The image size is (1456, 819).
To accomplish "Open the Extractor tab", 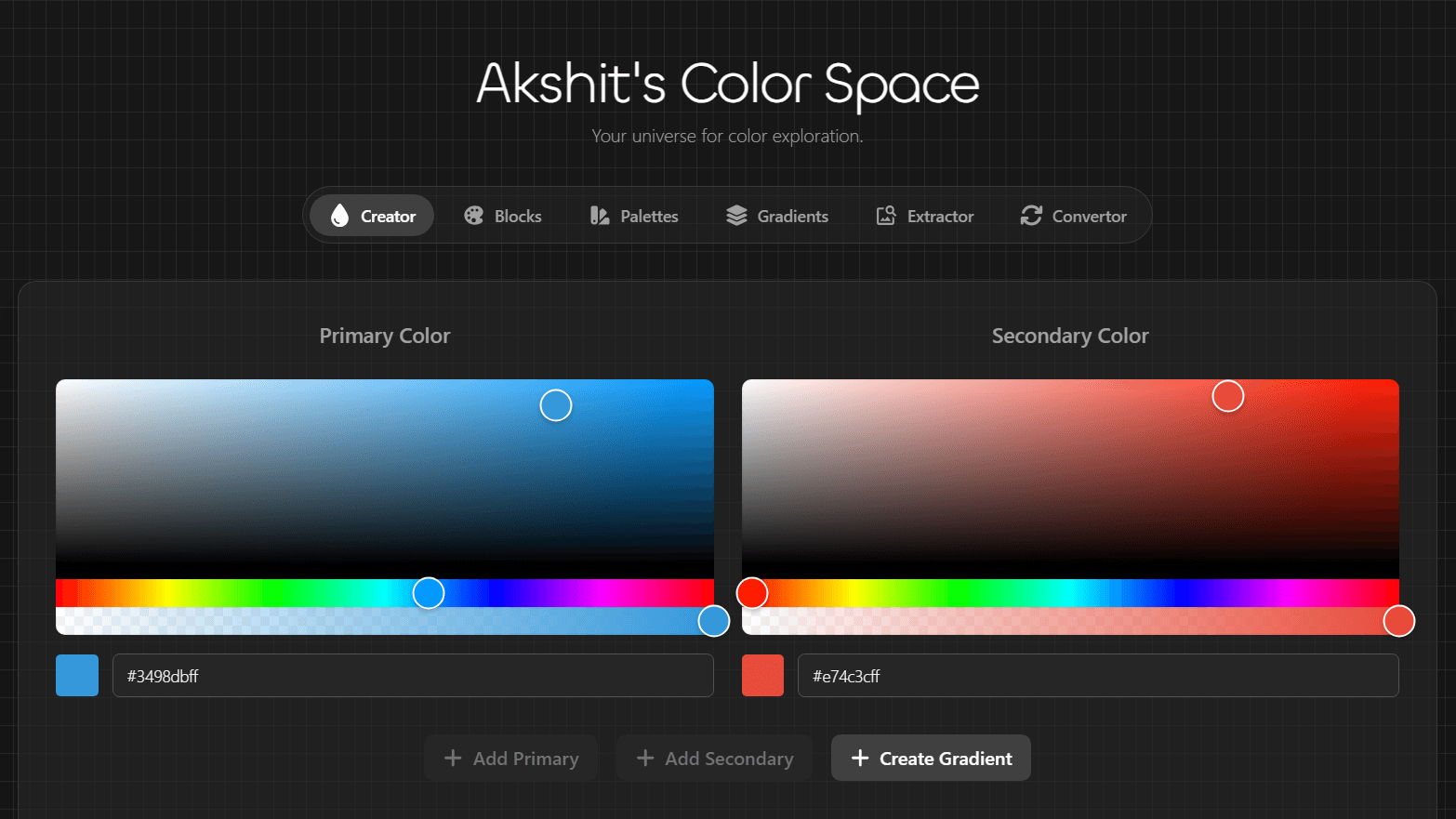I will click(925, 215).
